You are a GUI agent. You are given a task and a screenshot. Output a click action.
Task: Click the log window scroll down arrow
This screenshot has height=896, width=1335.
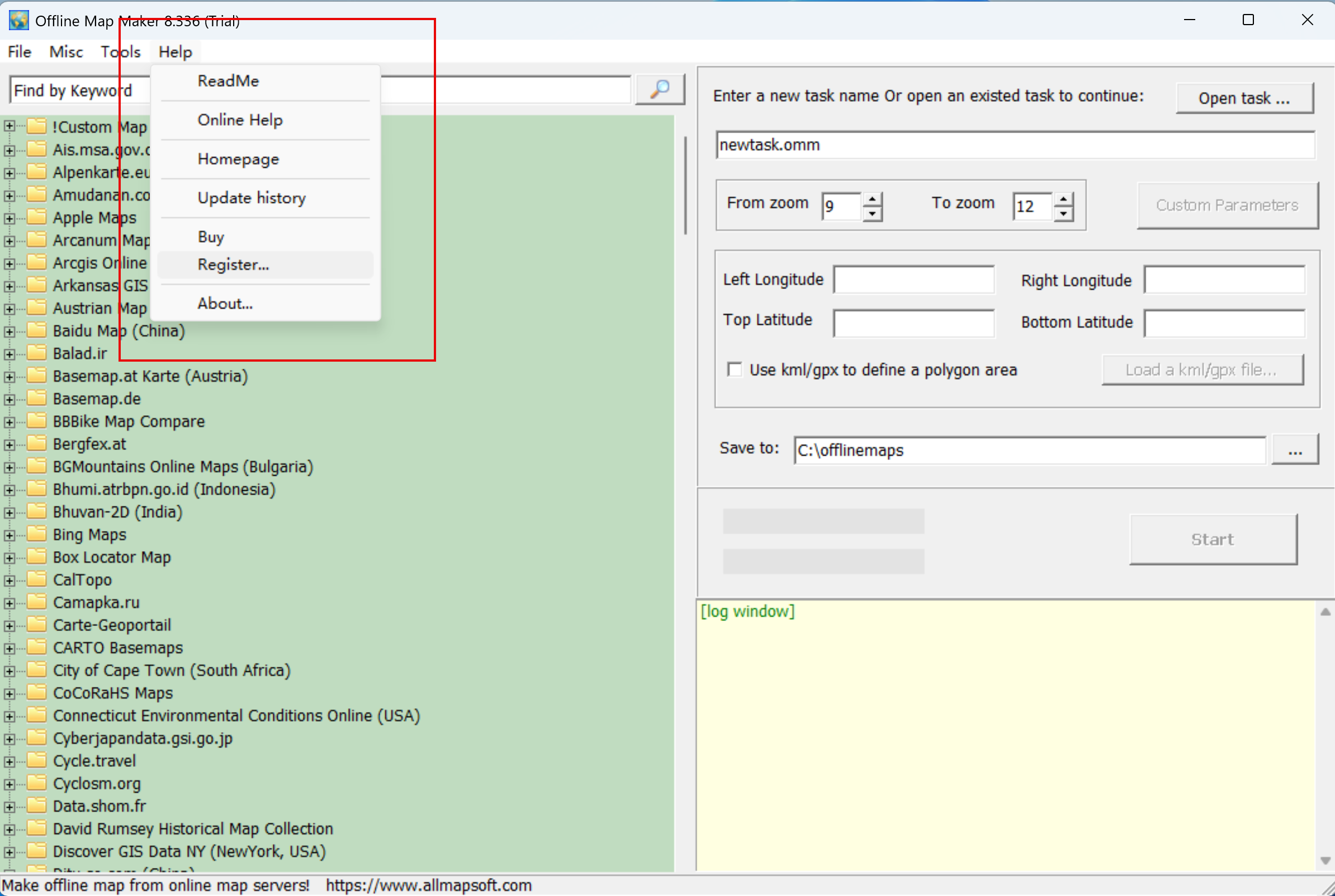[x=1325, y=860]
